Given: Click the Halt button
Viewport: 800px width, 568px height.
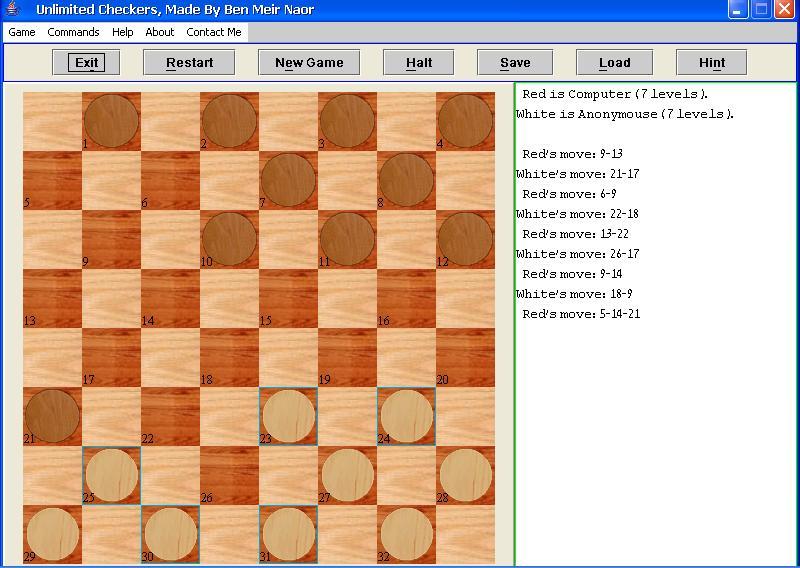Looking at the screenshot, I should pos(419,62).
